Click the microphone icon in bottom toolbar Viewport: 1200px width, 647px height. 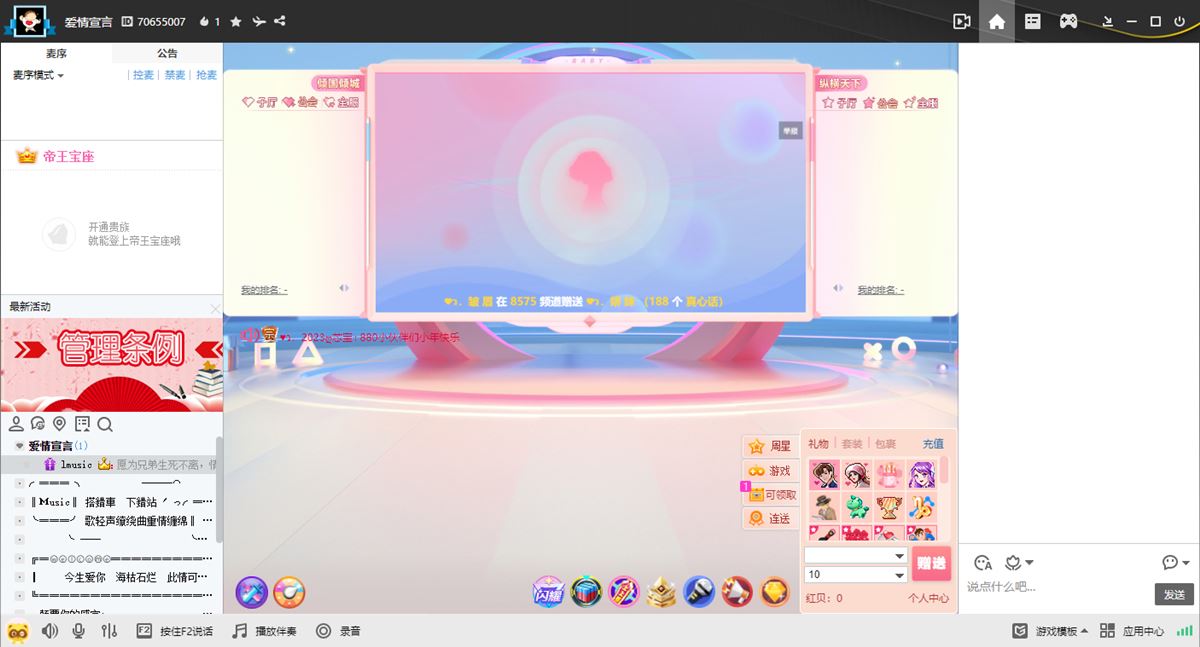pyautogui.click(x=79, y=631)
